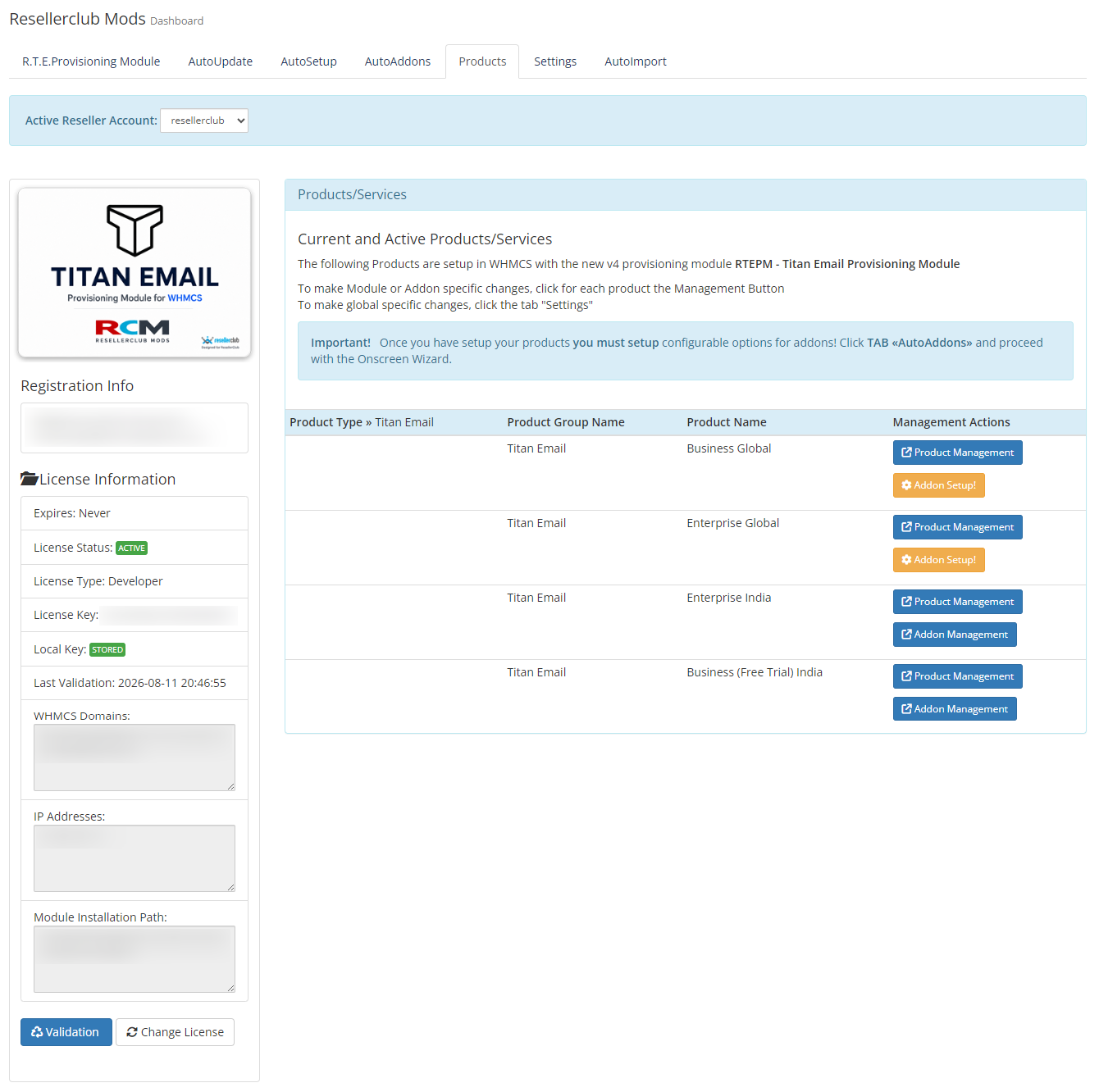Click the Product Group Name column header
Viewport: 1099px width, 1092px height.
(x=566, y=422)
